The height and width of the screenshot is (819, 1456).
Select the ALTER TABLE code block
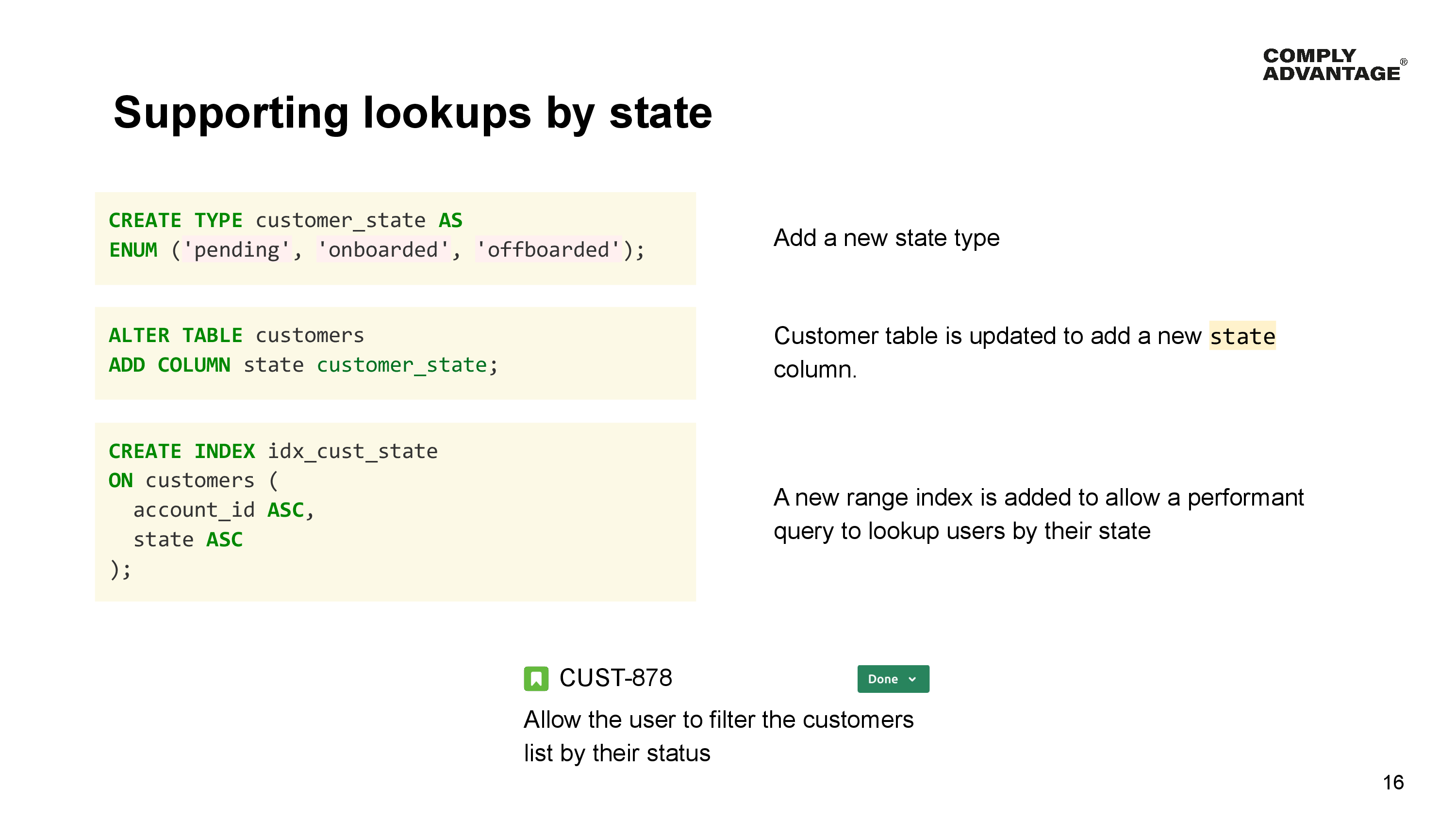[x=395, y=354]
